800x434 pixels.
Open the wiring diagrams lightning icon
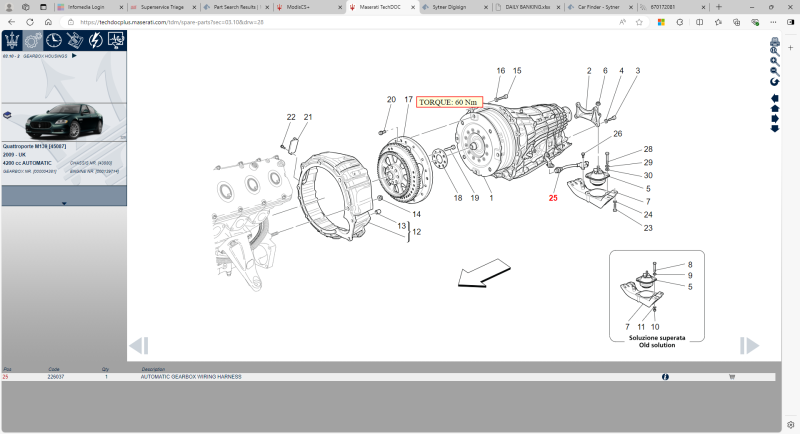(x=95, y=40)
